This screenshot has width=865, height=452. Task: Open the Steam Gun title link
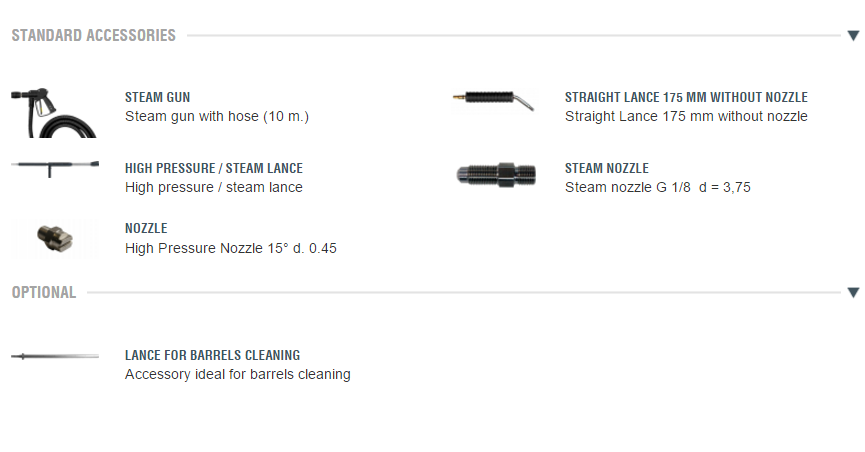(157, 98)
